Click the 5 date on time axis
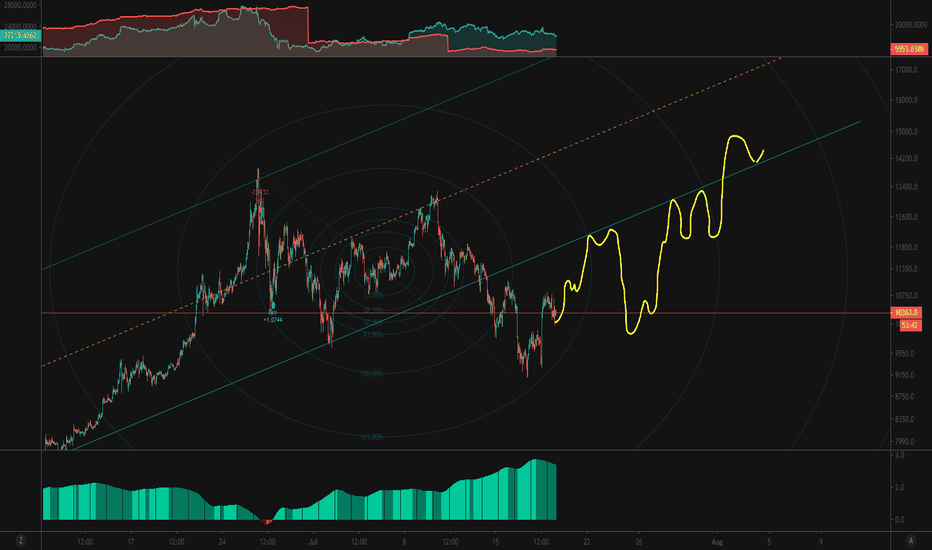Image resolution: width=932 pixels, height=550 pixels. [769, 542]
